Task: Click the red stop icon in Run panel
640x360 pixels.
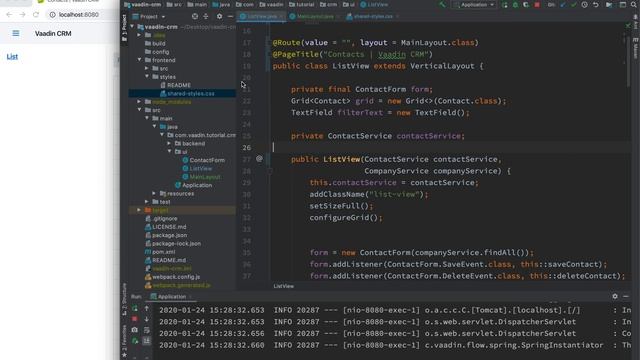Action: [134, 319]
